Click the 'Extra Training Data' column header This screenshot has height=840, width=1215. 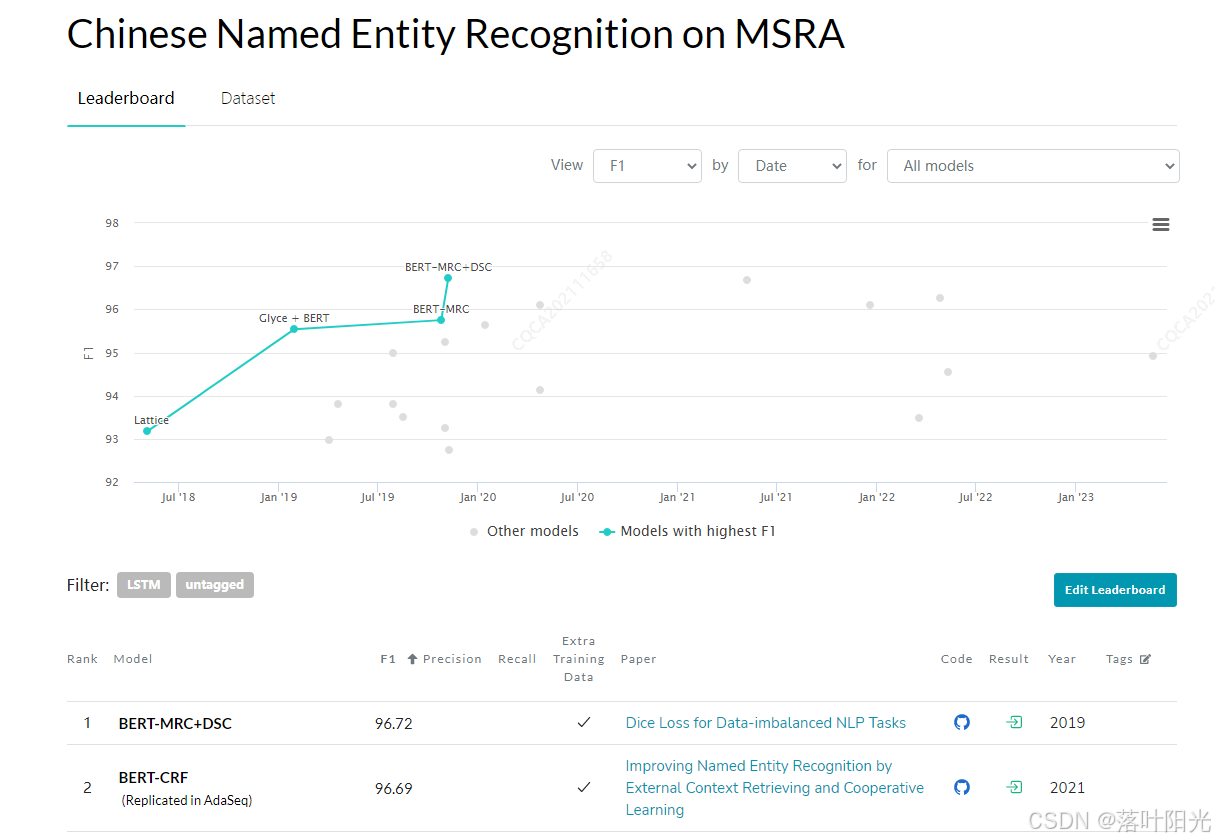[579, 659]
